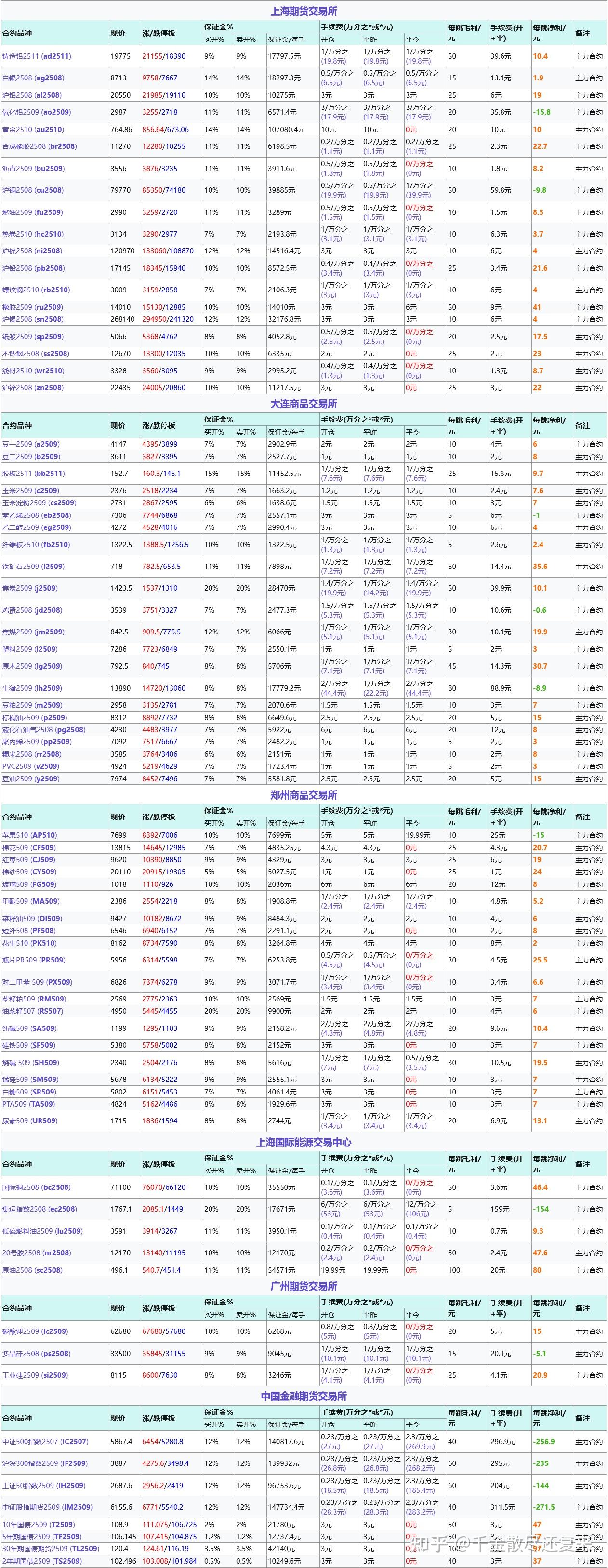
Task: Open the 豆粕2509 (m2509) contract link
Action: pos(32,705)
